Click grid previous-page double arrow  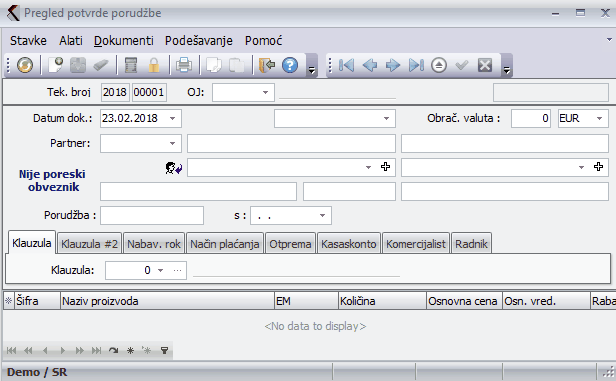(x=28, y=350)
